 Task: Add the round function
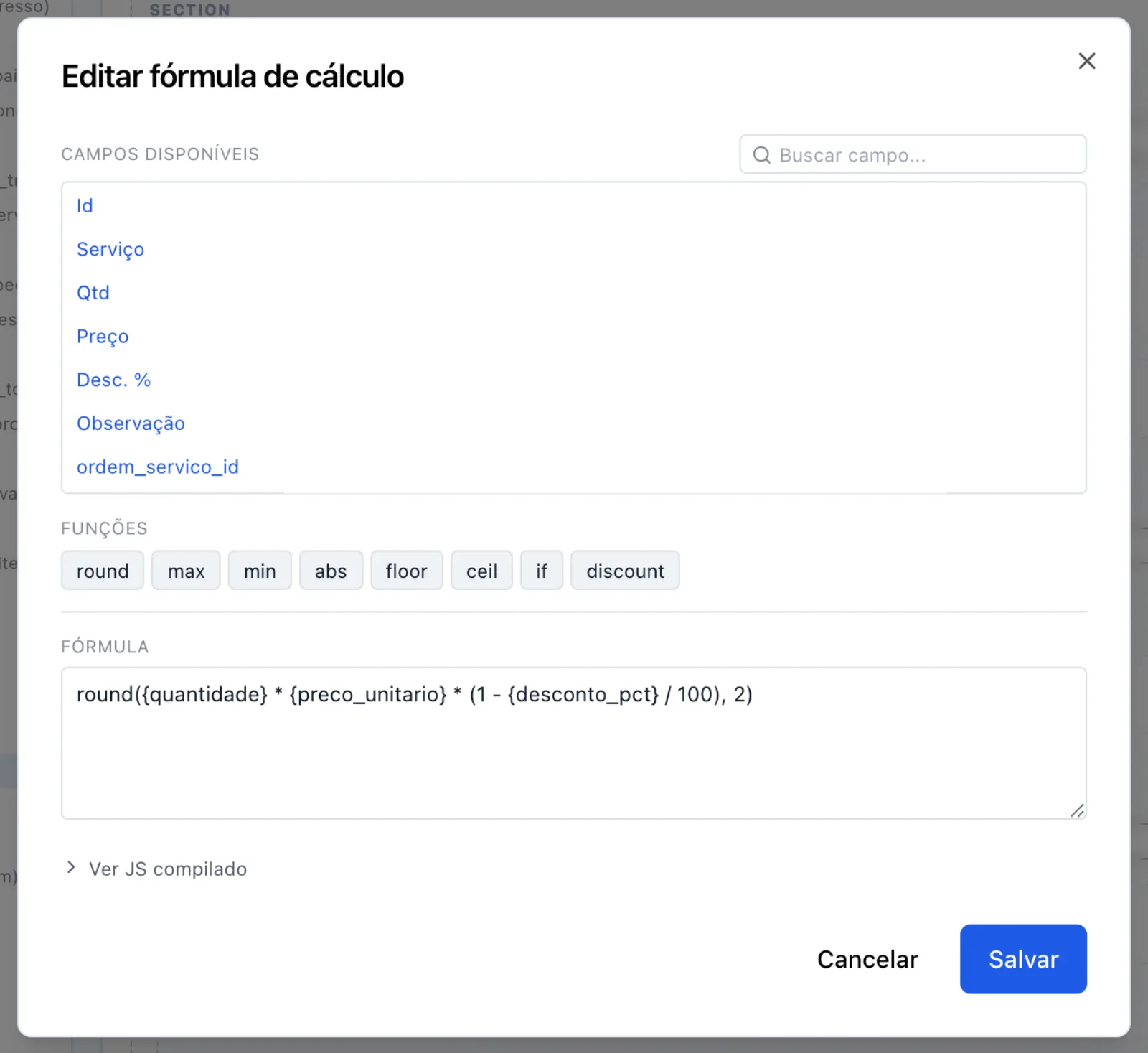[103, 571]
